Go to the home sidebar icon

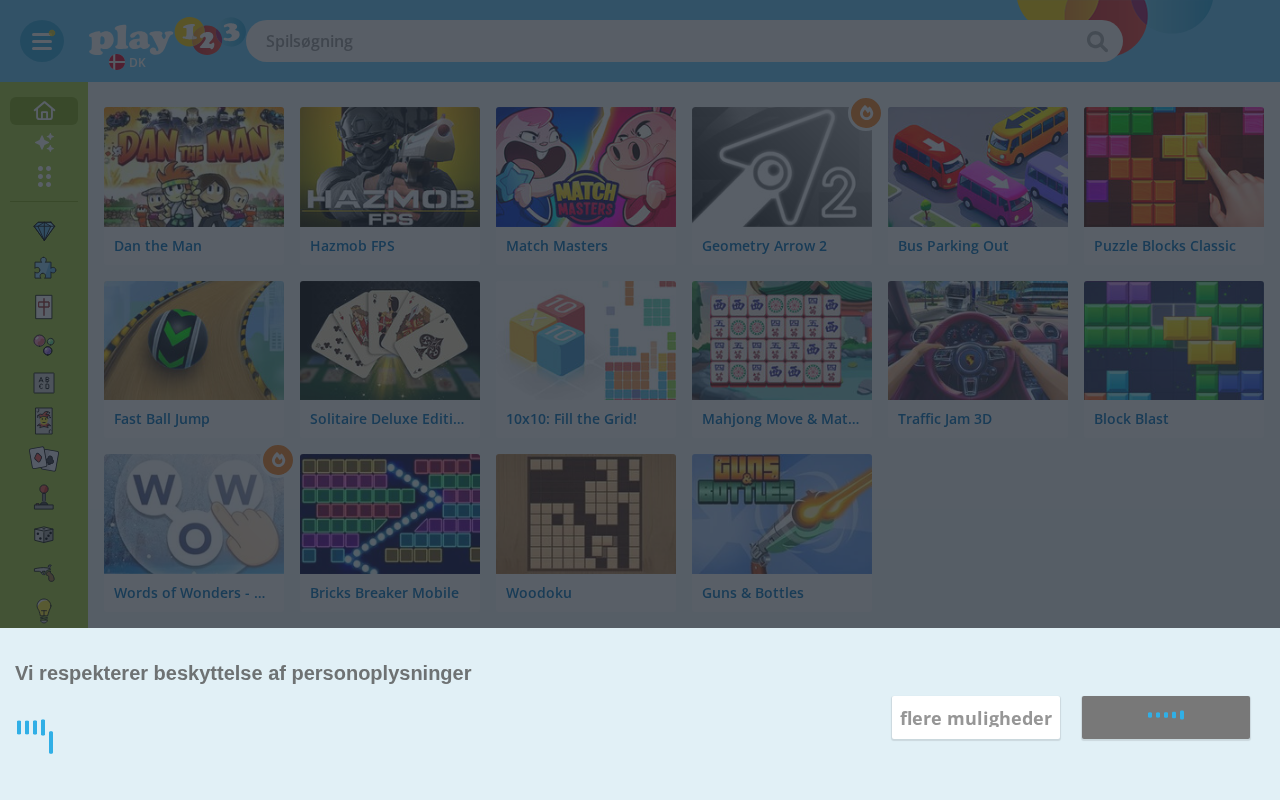point(44,111)
